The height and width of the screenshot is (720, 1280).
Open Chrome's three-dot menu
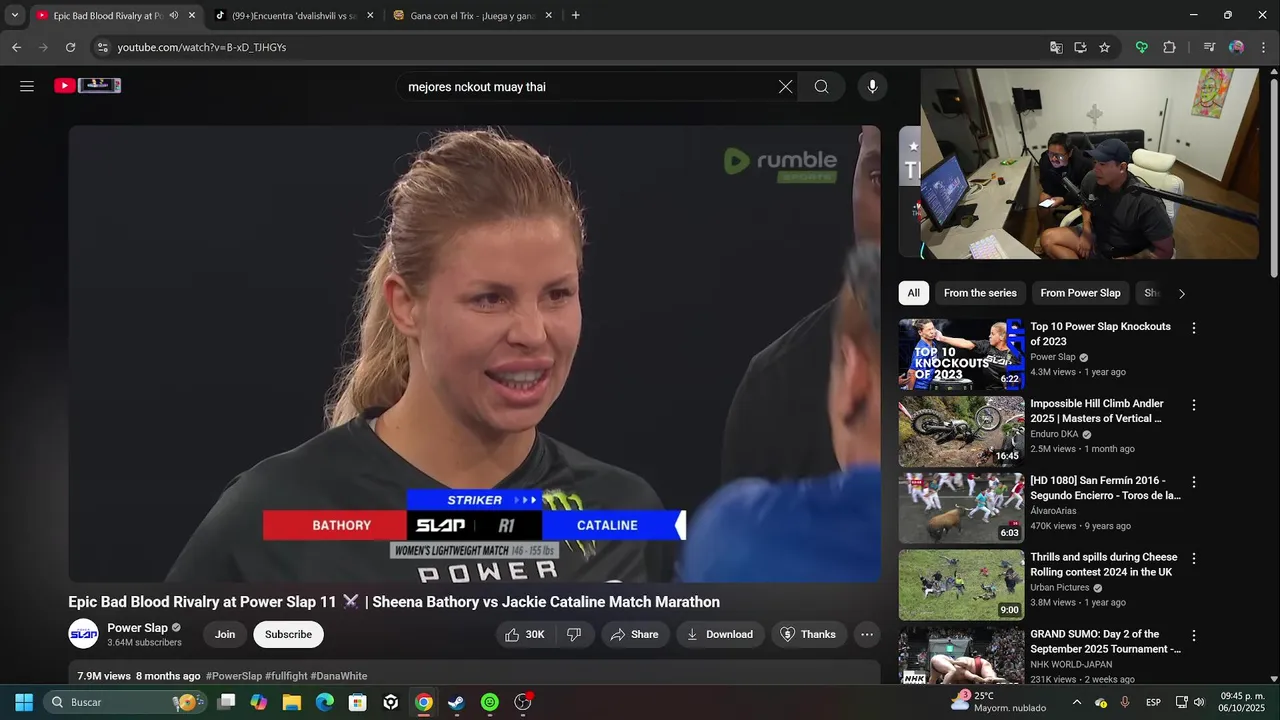click(x=1262, y=47)
